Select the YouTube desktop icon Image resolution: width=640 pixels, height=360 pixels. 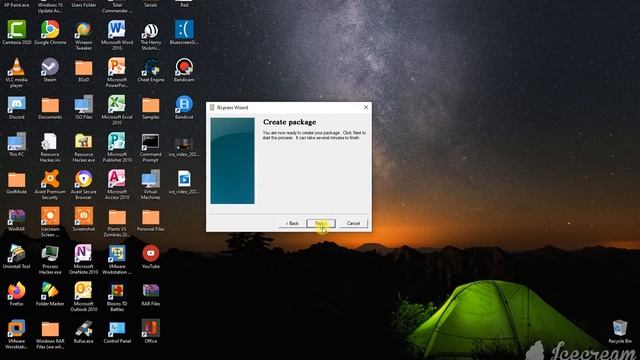[151, 254]
